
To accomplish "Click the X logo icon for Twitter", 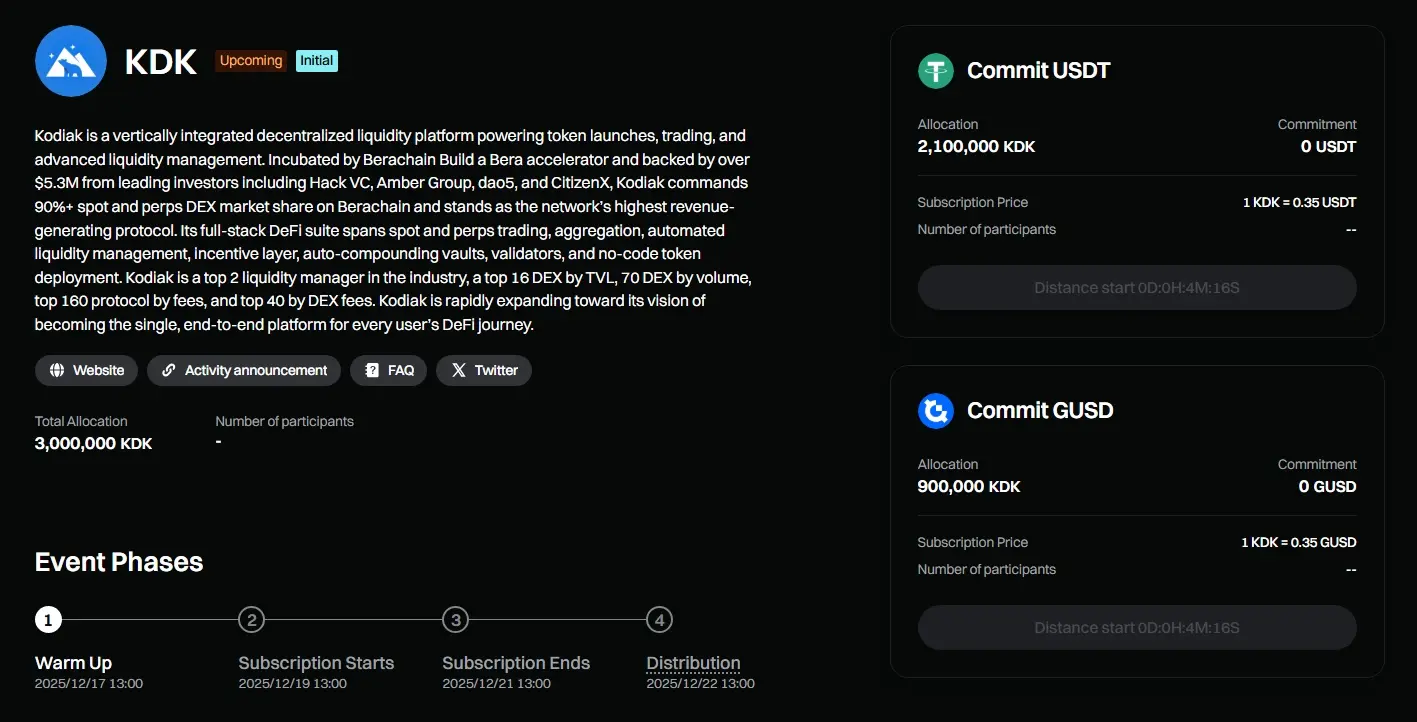I will [x=458, y=370].
